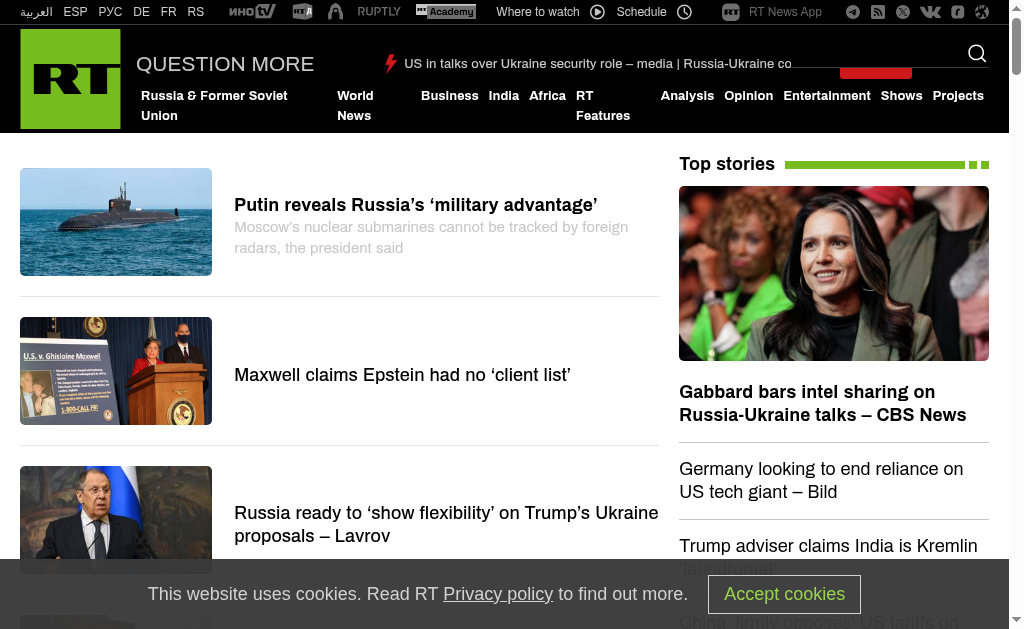
Task: Go to the World News section
Action: pyautogui.click(x=355, y=105)
